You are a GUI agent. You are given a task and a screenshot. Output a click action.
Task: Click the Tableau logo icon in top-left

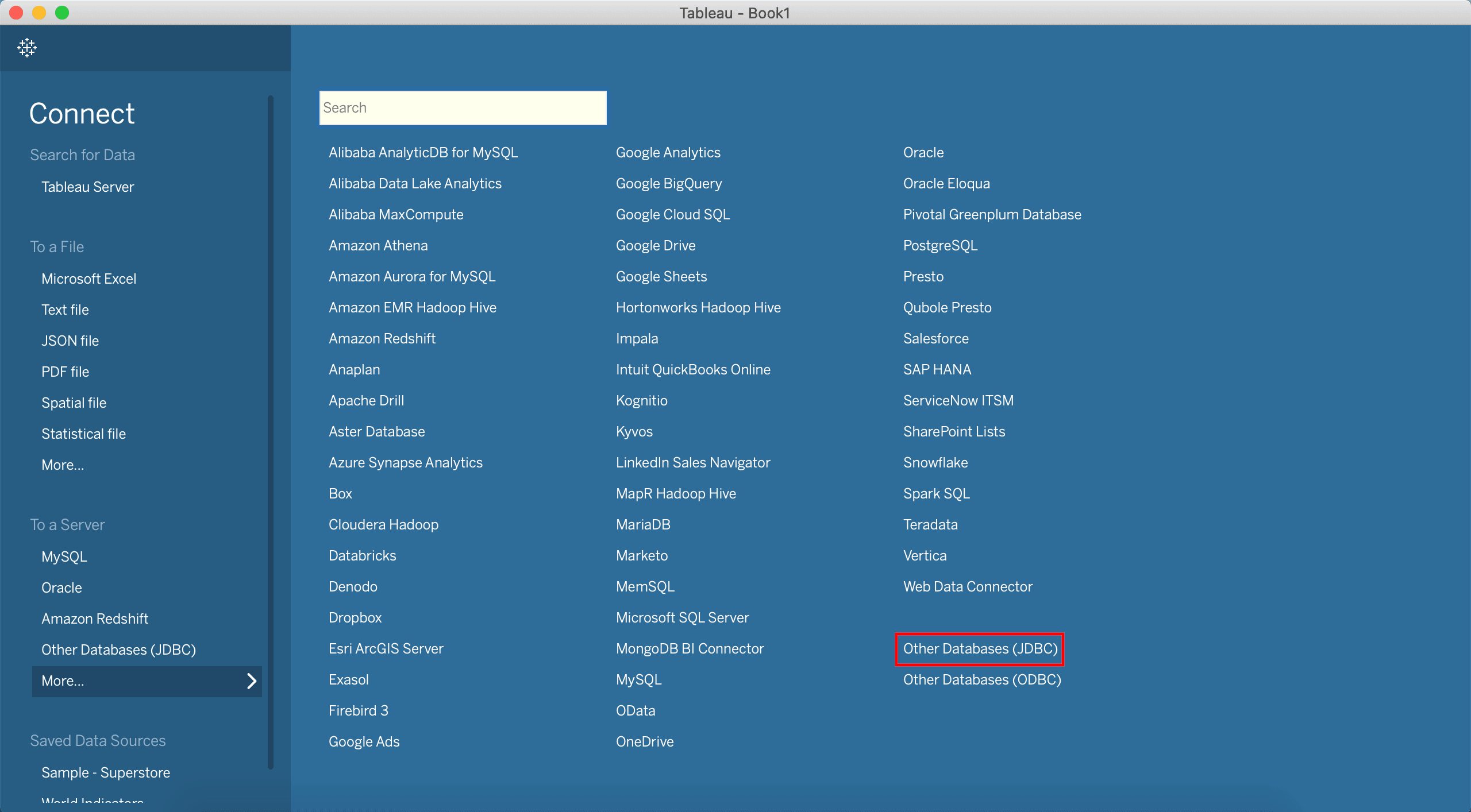[x=27, y=47]
